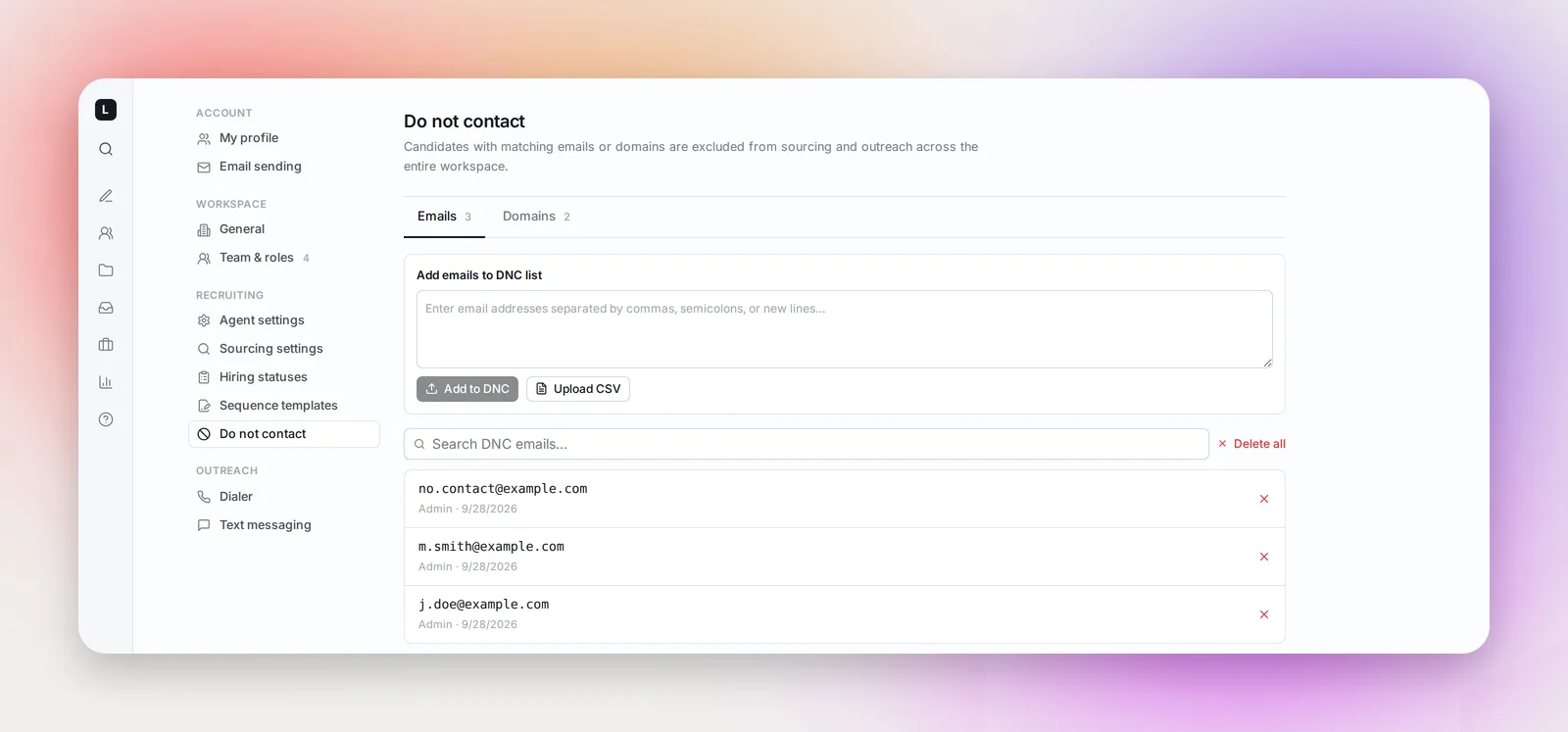Open Hiring statuses page
The image size is (1568, 732).
click(x=283, y=377)
